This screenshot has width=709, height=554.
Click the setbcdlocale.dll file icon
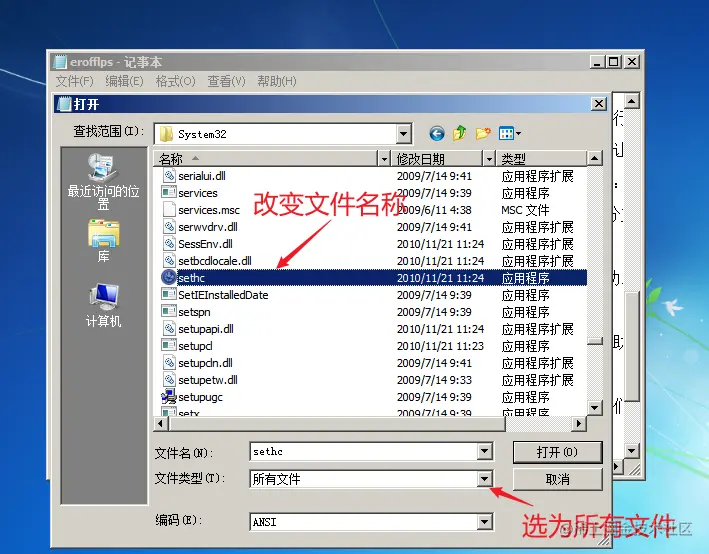(x=169, y=260)
